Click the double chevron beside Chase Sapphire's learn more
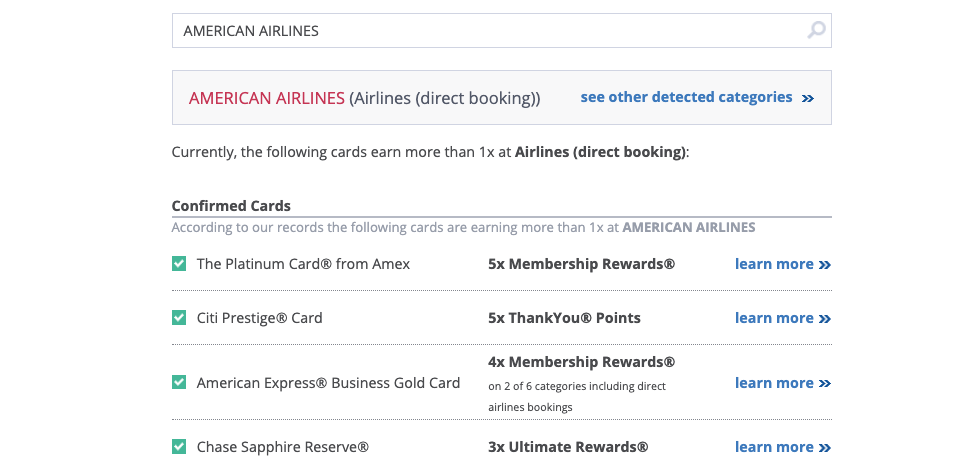The image size is (963, 473). pyautogui.click(x=825, y=448)
